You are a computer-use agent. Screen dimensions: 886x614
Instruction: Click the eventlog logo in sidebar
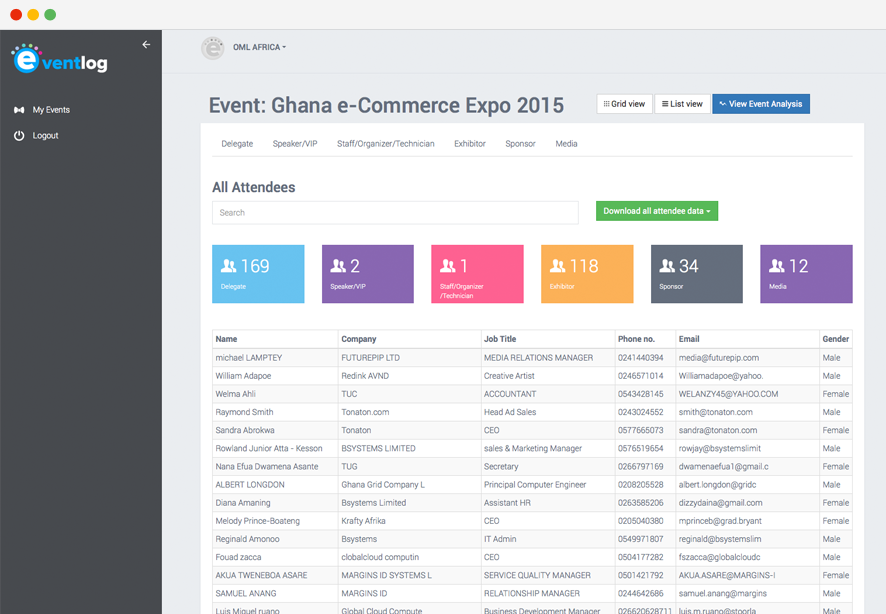(59, 59)
